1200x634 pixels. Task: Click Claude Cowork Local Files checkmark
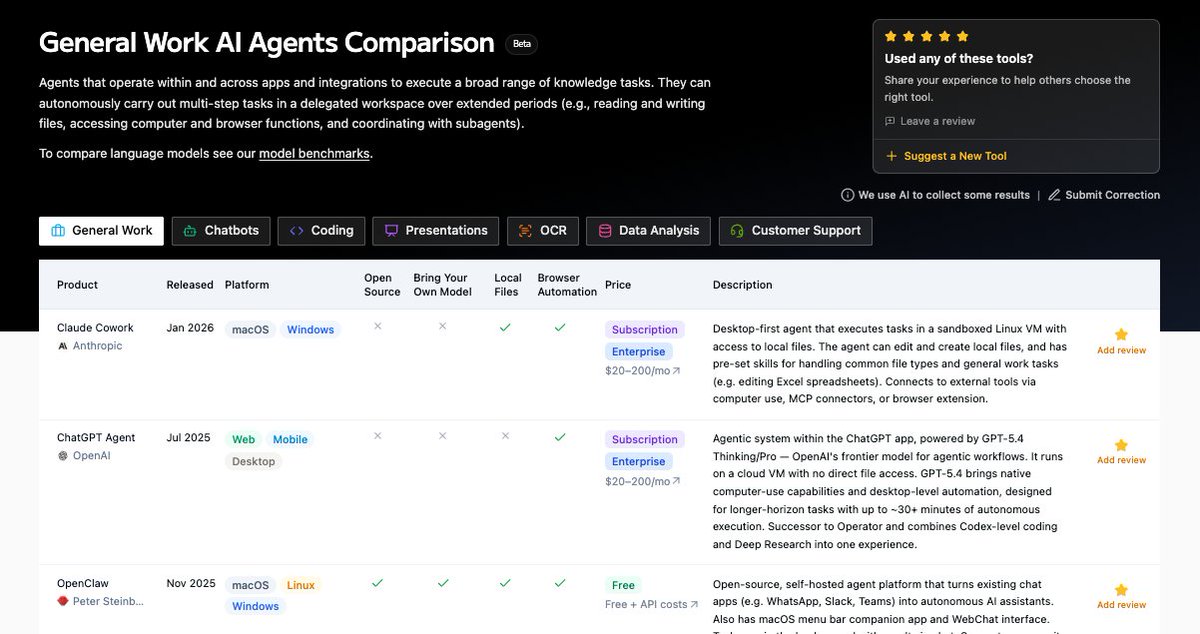[505, 327]
